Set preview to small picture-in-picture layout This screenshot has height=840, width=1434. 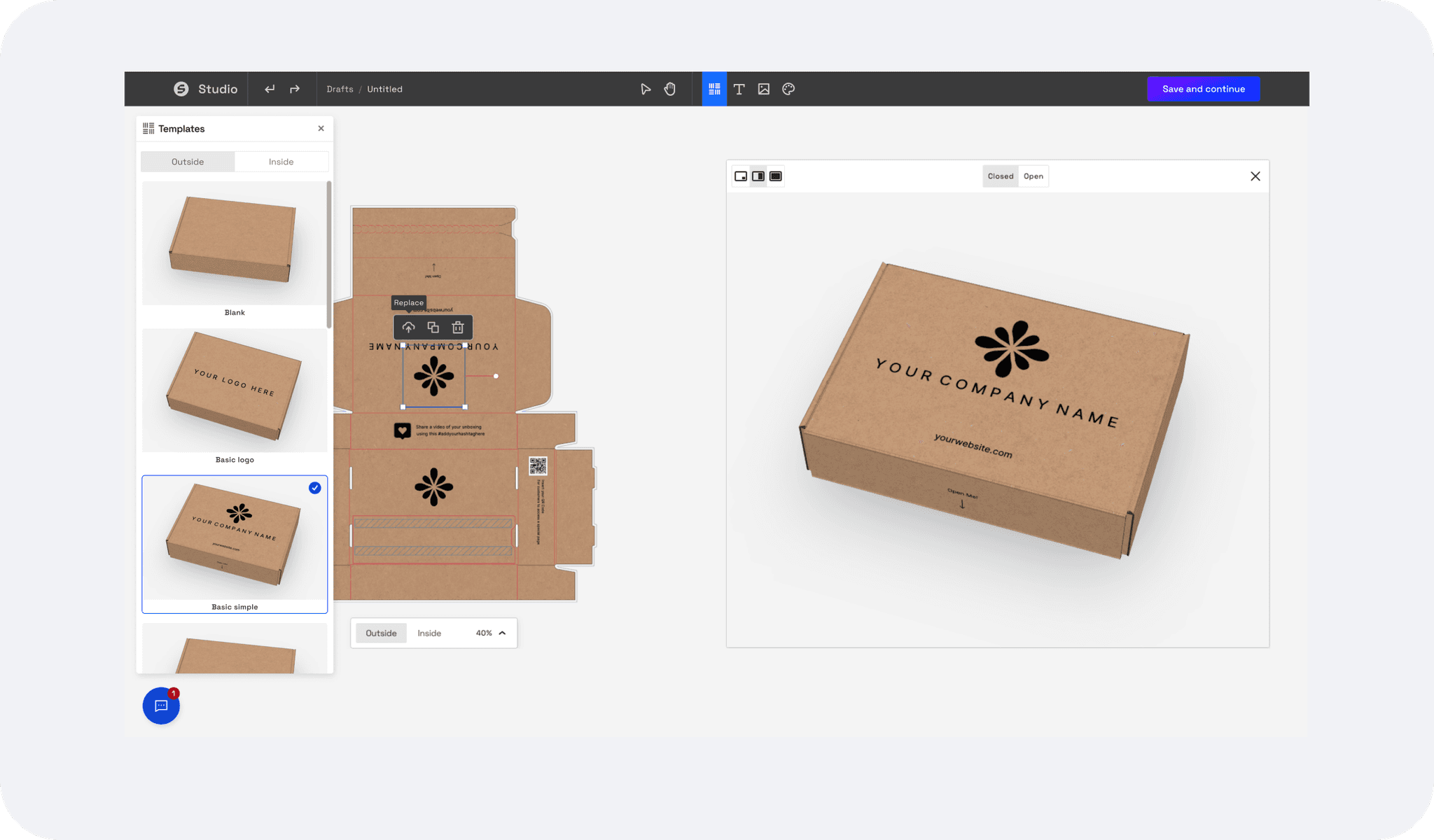click(741, 176)
